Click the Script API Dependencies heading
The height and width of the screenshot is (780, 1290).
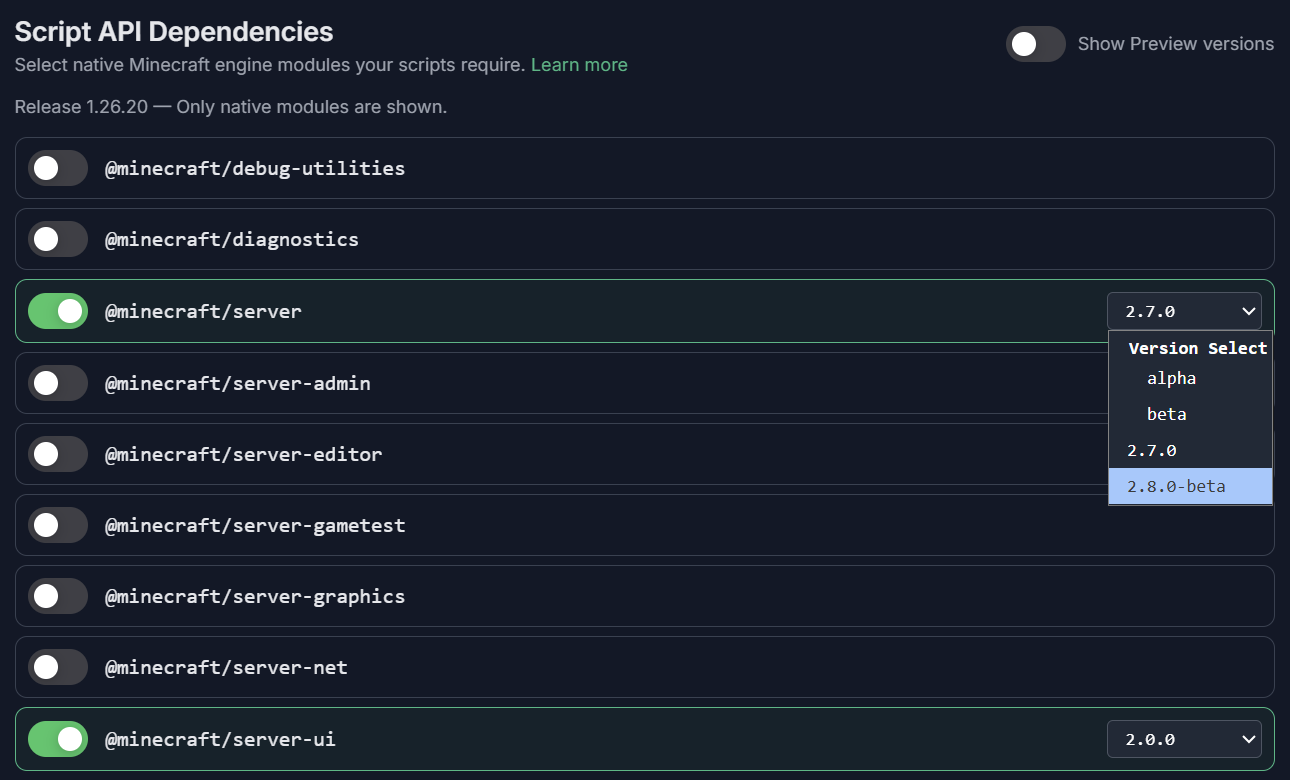click(174, 31)
